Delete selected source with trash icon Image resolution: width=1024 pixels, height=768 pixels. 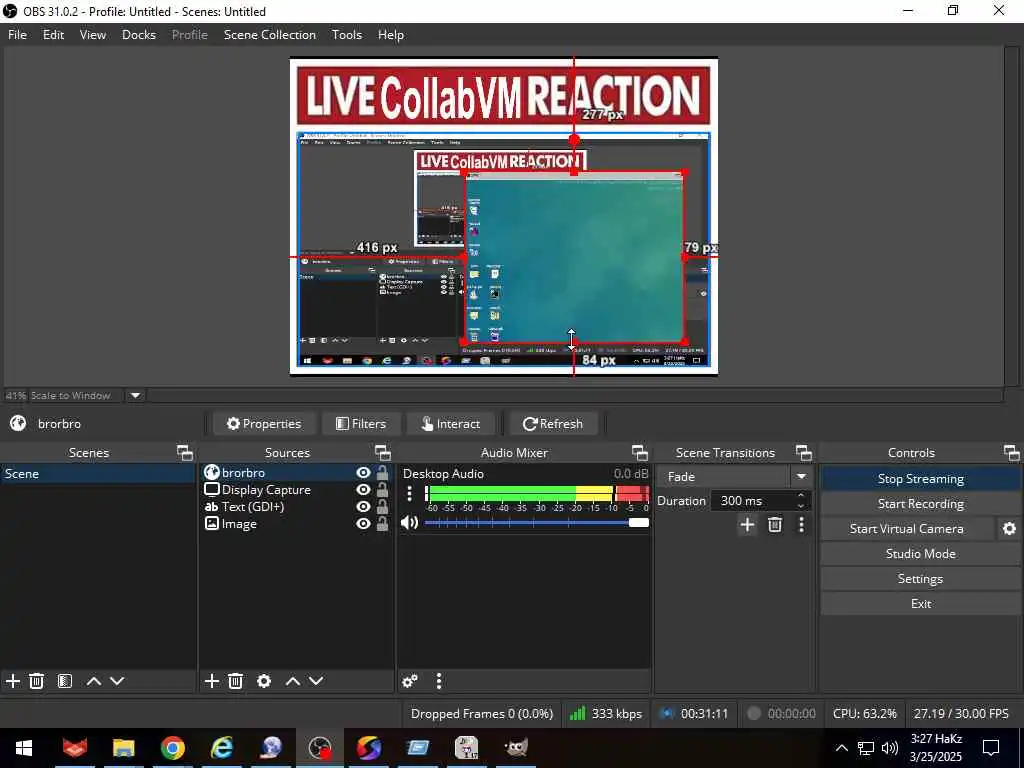236,681
